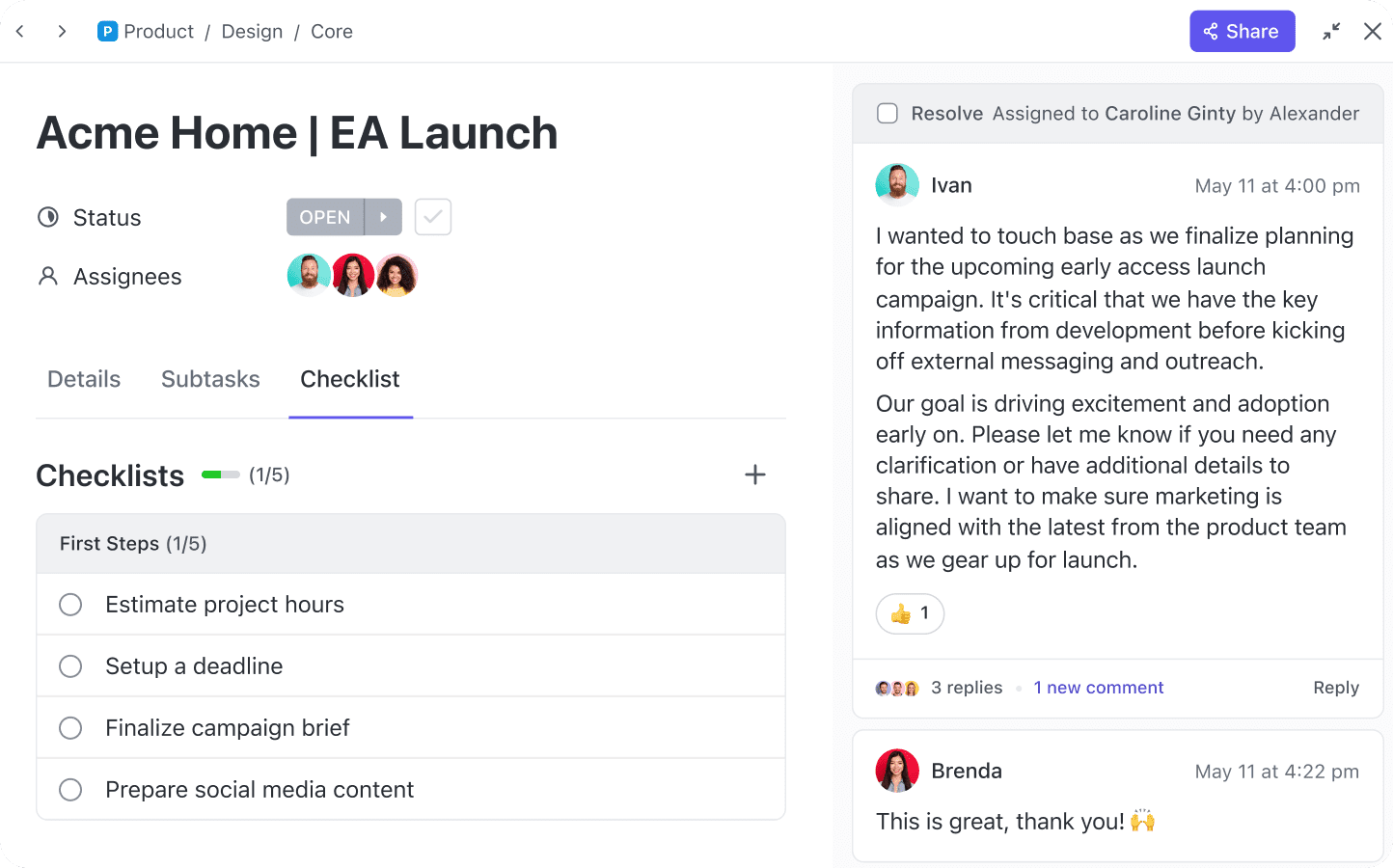Open the 1 new comment link
1393x868 pixels.
point(1098,688)
